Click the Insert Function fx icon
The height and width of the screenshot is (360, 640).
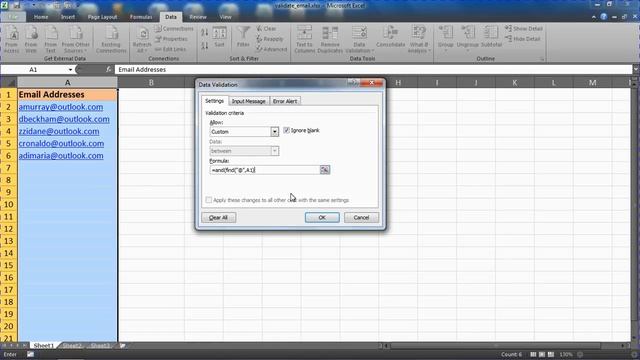click(108, 70)
